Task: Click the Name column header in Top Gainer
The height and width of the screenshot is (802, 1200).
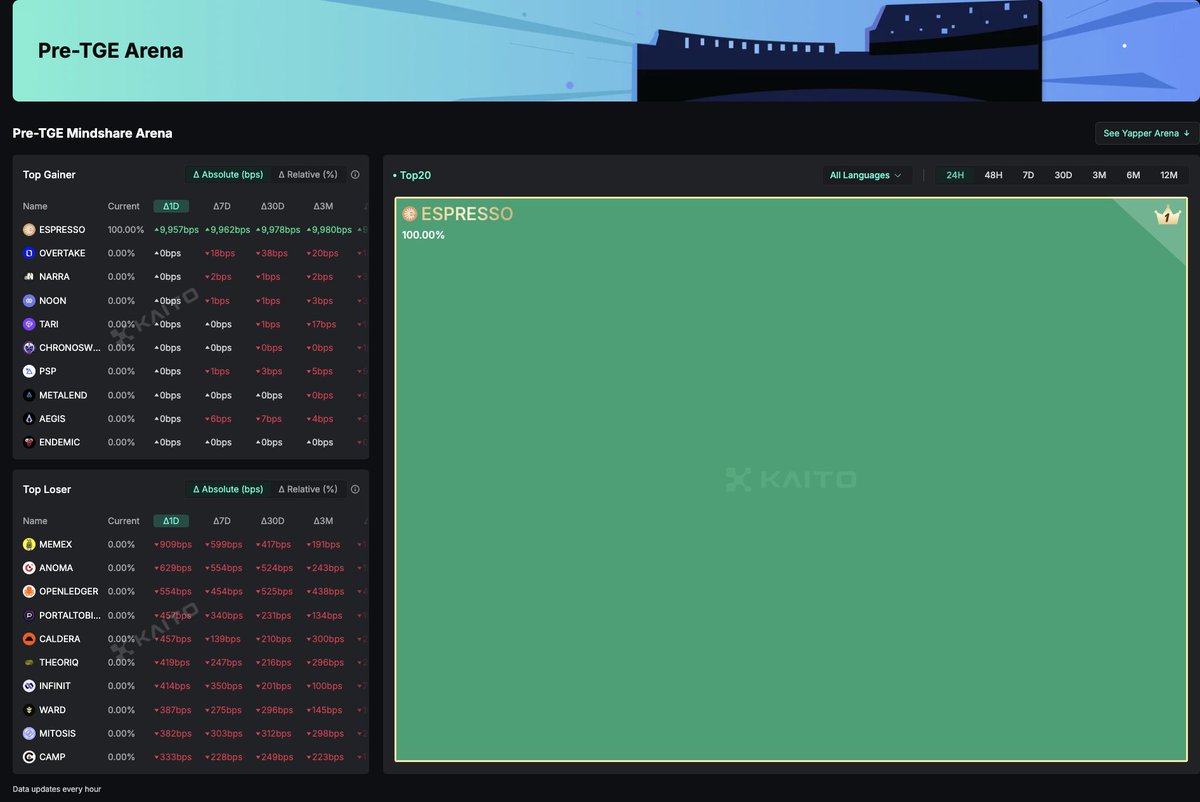Action: (x=35, y=206)
